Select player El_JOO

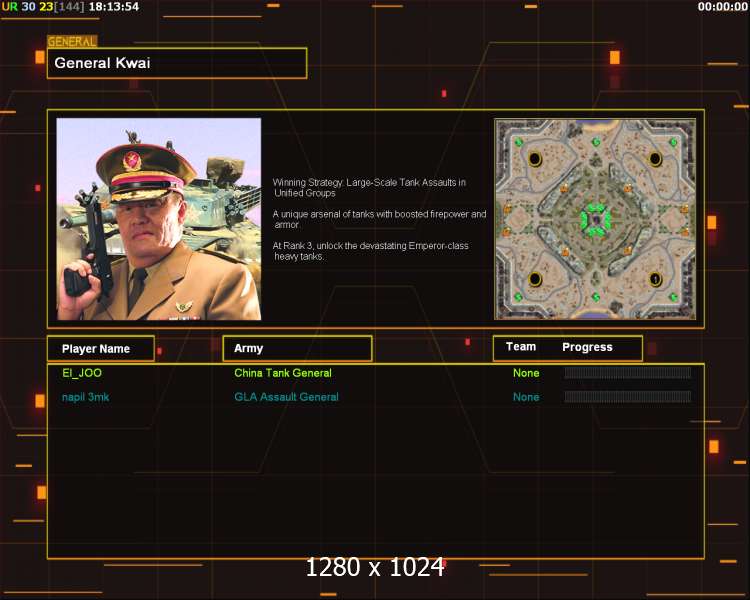[82, 373]
